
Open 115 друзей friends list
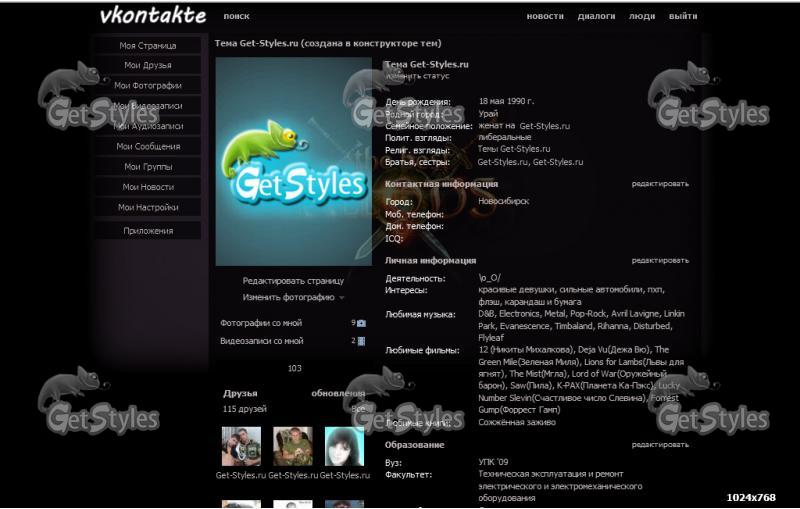point(244,409)
